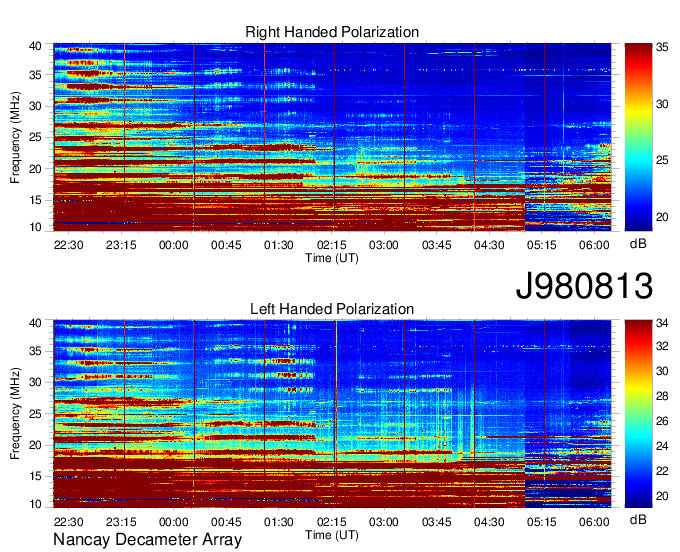The height and width of the screenshot is (552, 680).
Task: Click the 01:30 time tick of Right Handed plot
Action: pos(279,245)
